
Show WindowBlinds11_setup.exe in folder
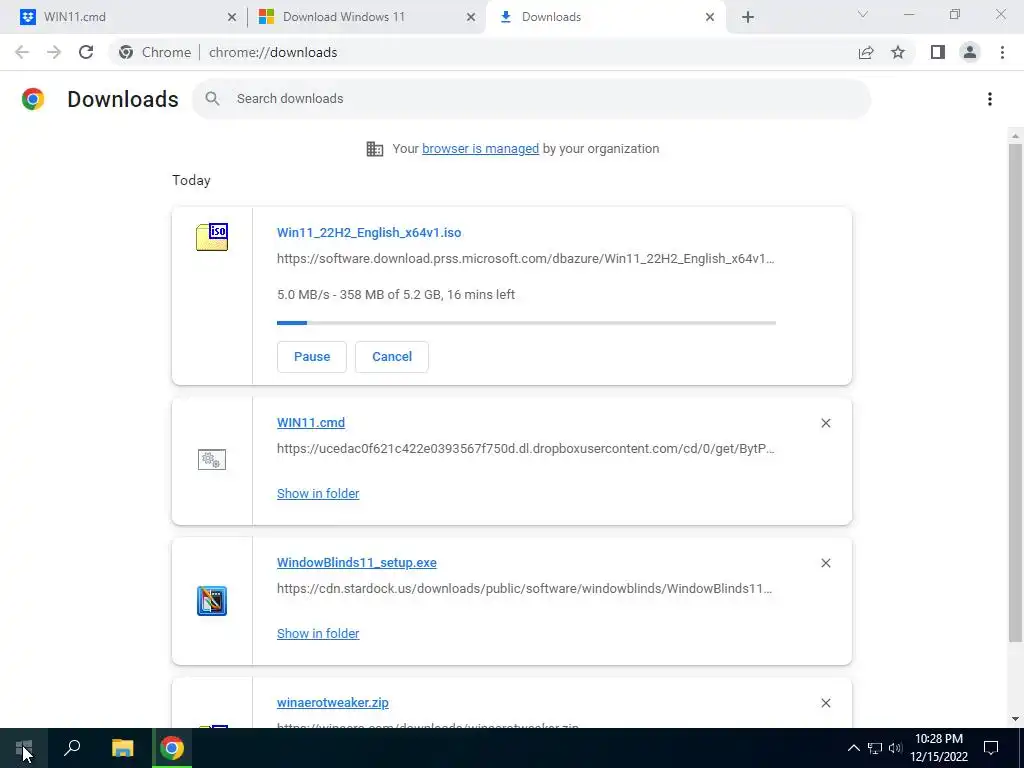click(318, 633)
